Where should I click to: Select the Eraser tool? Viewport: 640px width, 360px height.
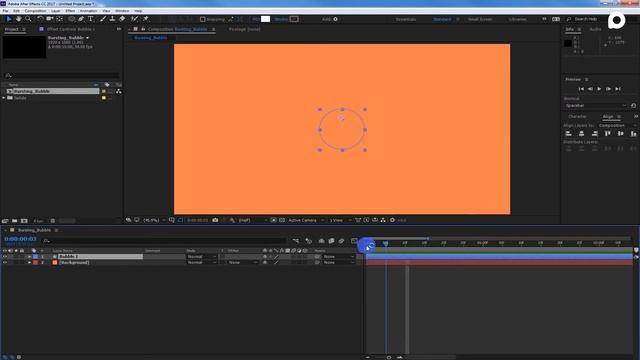coord(122,19)
